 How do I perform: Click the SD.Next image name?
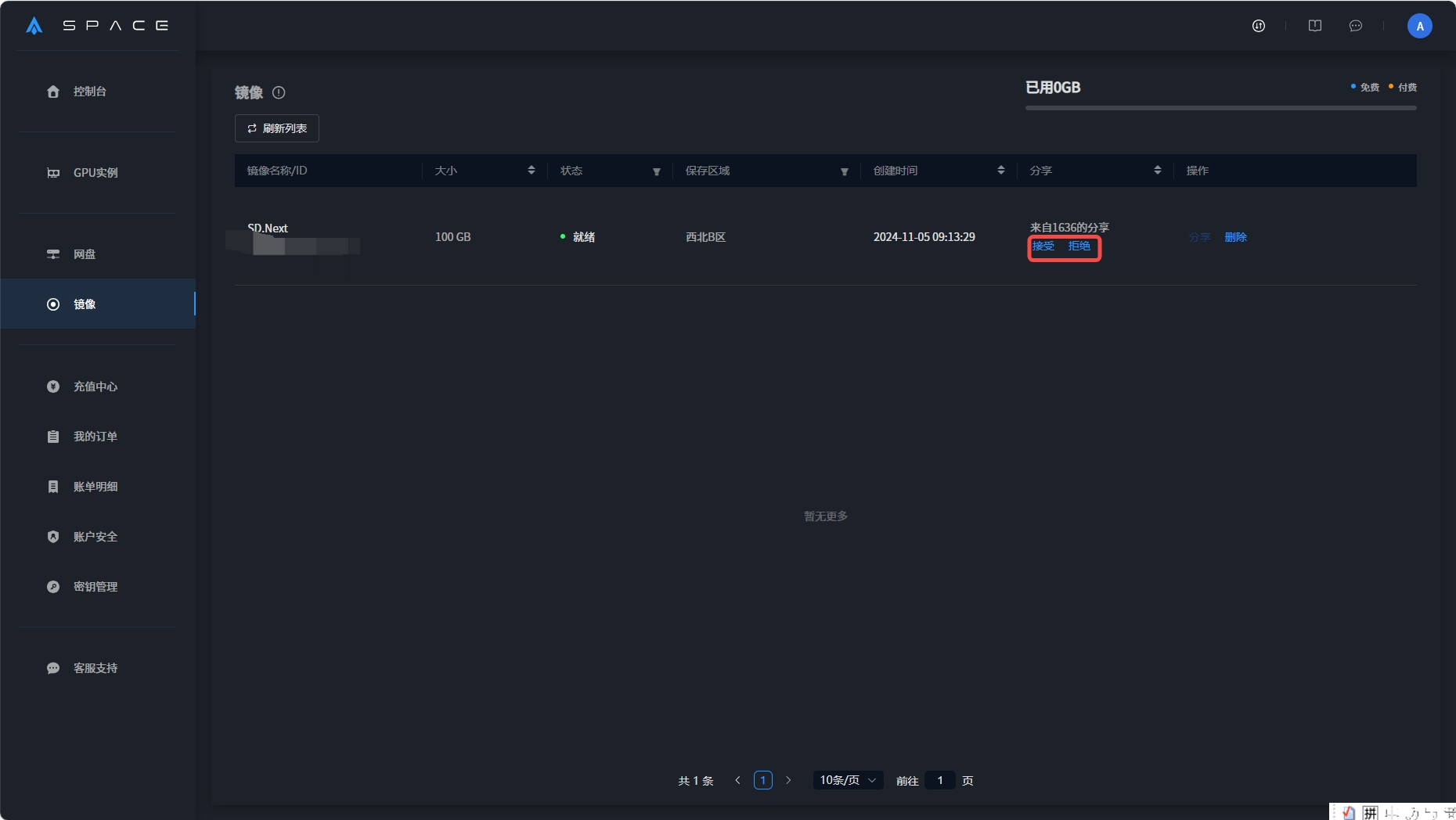(x=268, y=228)
